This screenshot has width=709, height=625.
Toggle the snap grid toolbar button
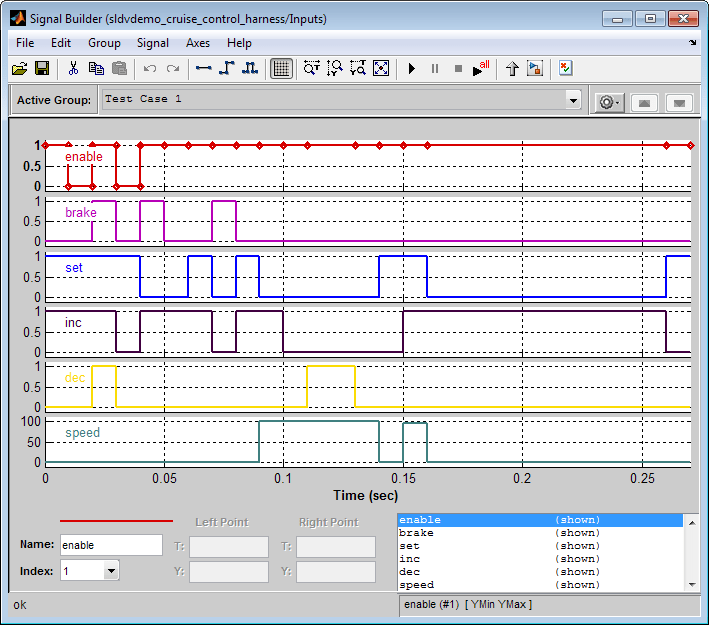click(281, 68)
